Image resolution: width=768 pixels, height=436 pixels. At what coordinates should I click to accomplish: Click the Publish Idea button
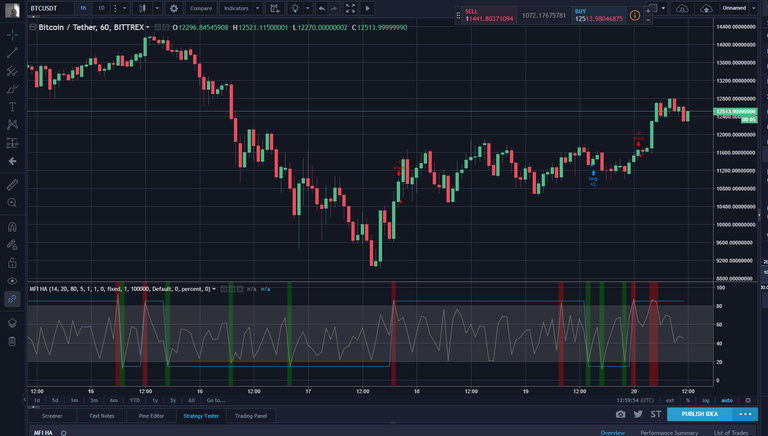(699, 414)
